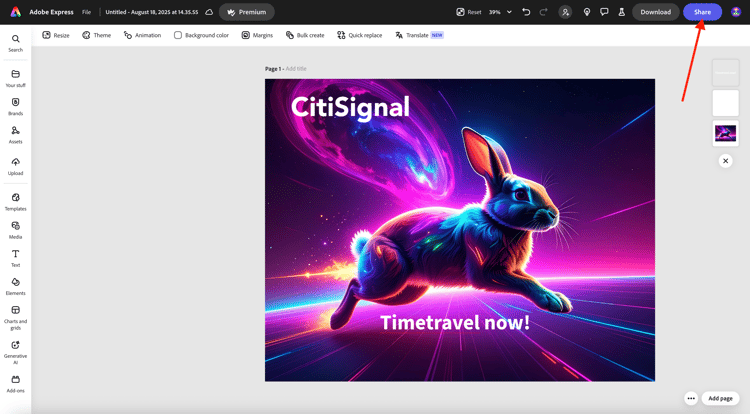Click the Upload icon in sidebar
Viewport: 750px width, 414px height.
(15, 162)
